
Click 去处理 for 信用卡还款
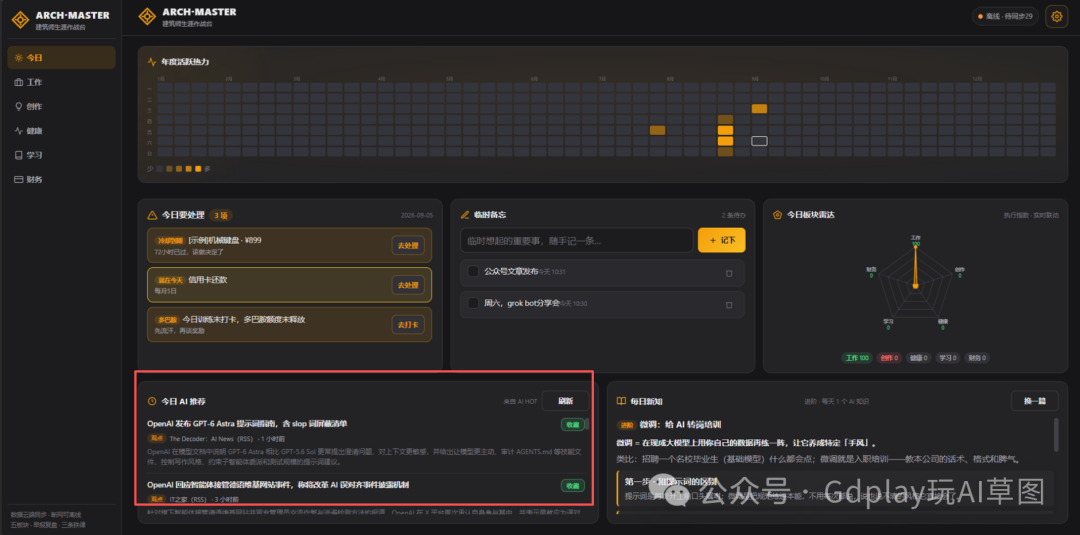pyautogui.click(x=408, y=285)
